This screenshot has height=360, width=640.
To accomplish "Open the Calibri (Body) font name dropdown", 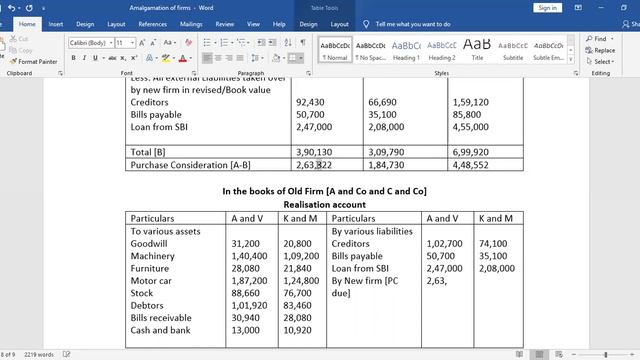I will coord(111,42).
